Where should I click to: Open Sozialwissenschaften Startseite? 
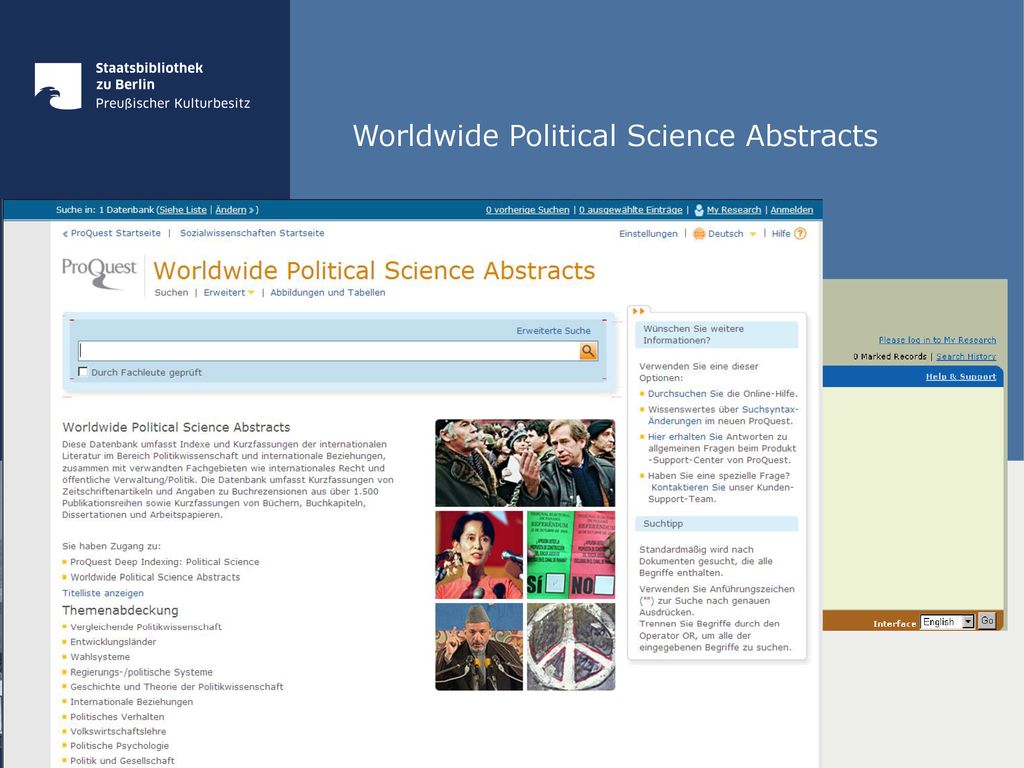pyautogui.click(x=252, y=233)
